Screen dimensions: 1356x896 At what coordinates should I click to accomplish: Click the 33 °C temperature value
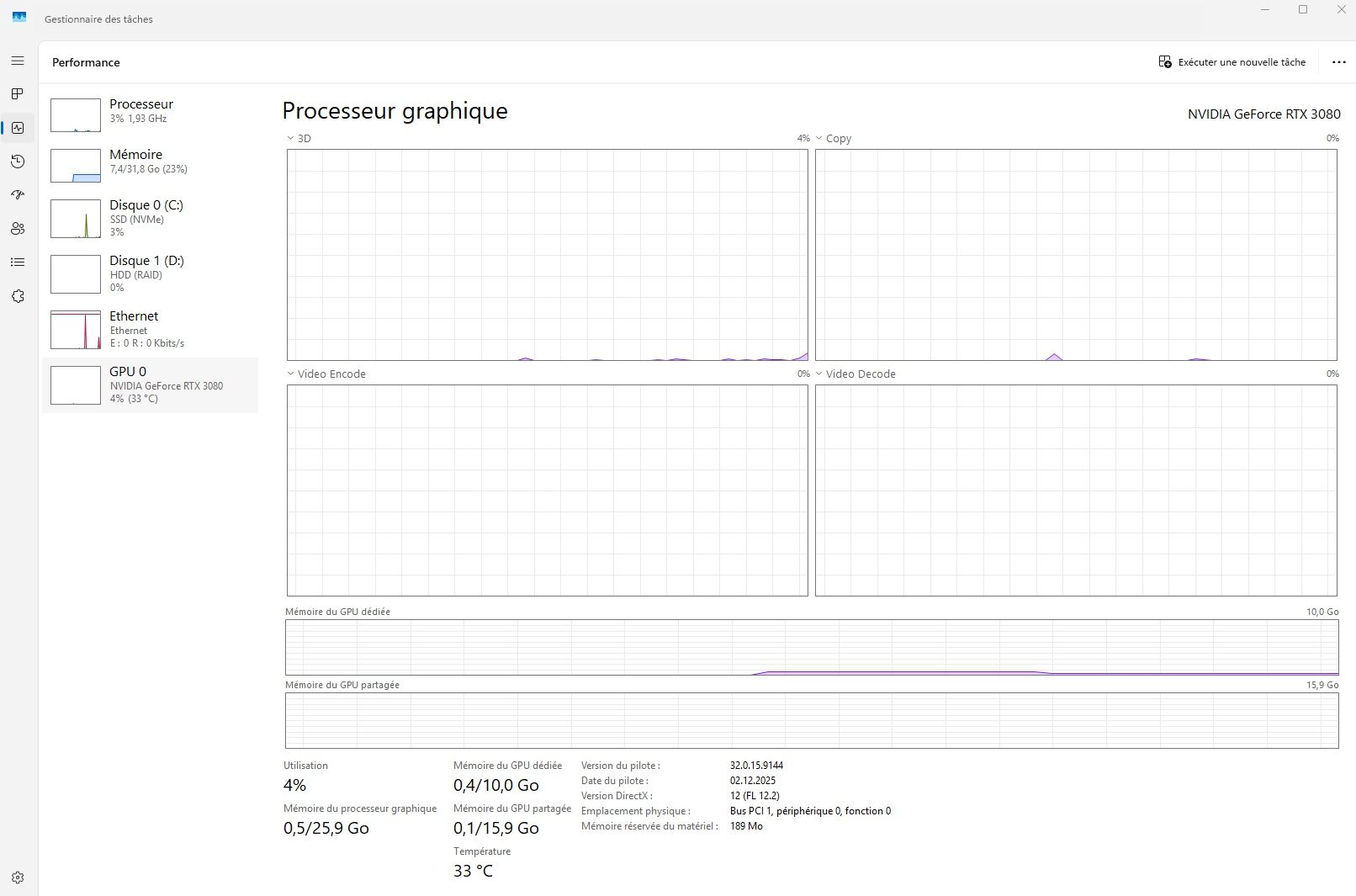click(x=473, y=871)
